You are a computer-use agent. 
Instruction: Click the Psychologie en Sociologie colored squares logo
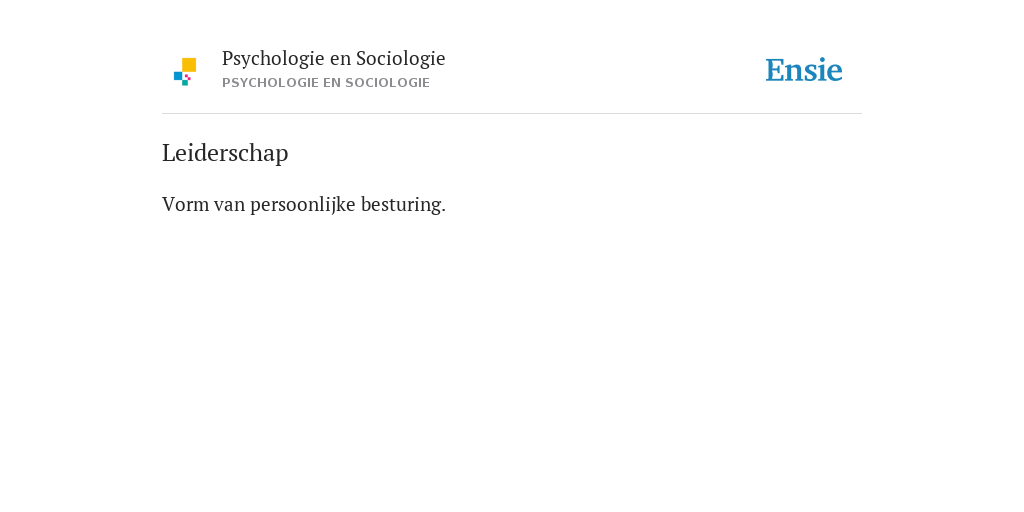185,72
